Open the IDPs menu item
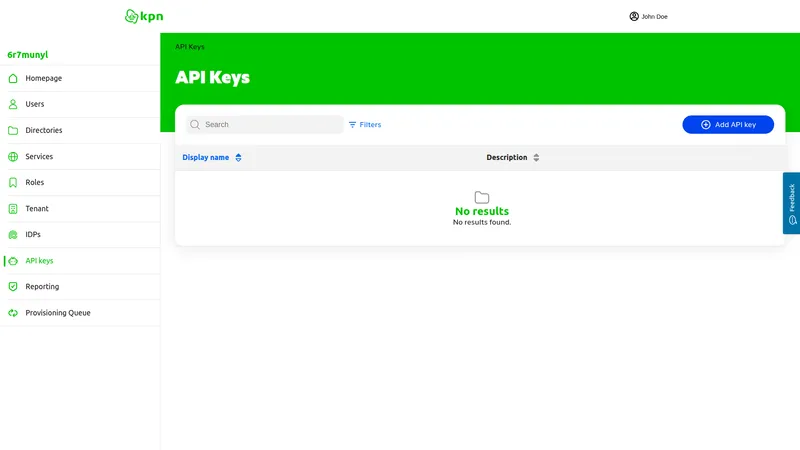800x450 pixels. (x=80, y=235)
